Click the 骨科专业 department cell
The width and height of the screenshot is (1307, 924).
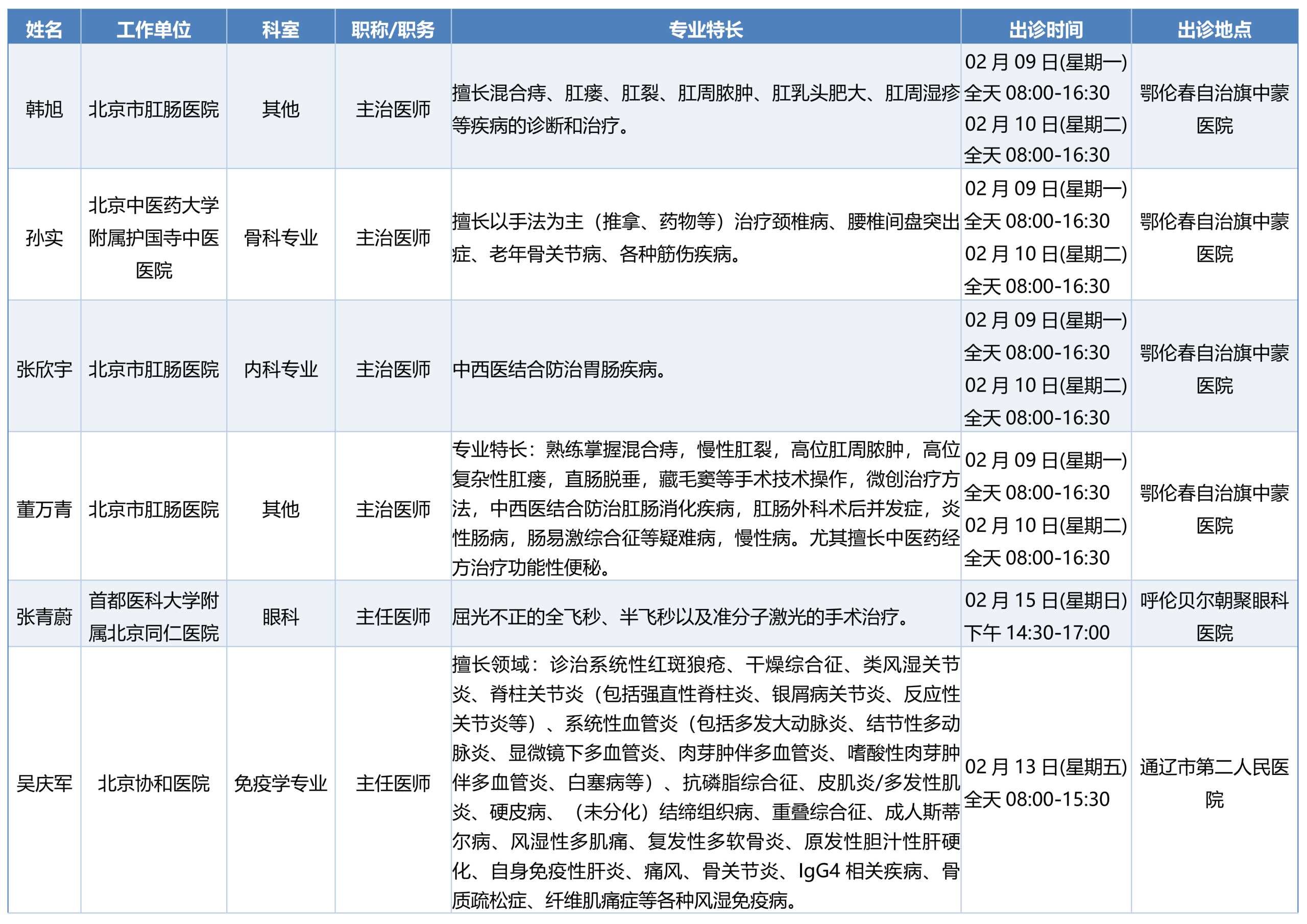coord(281,237)
